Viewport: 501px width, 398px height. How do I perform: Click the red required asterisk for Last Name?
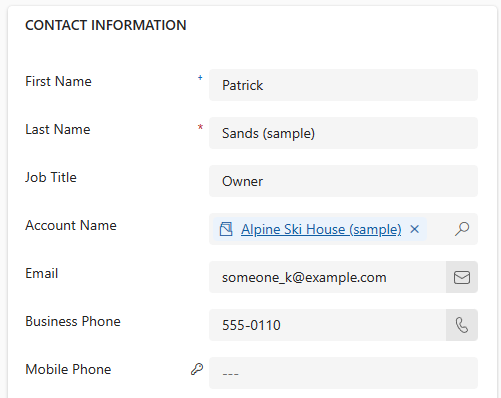[x=200, y=127]
